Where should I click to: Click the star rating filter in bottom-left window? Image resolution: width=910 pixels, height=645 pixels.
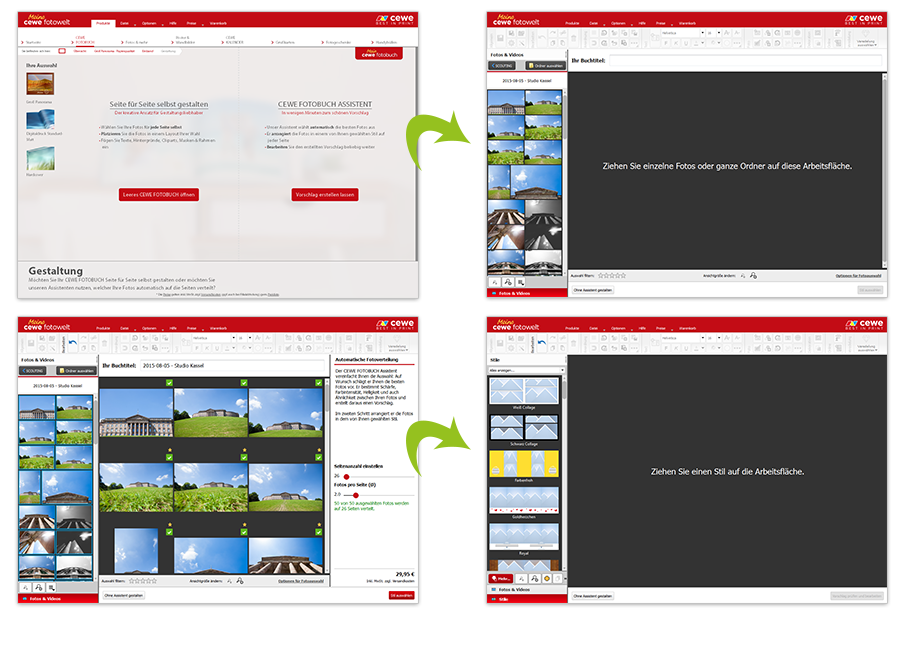pos(143,581)
